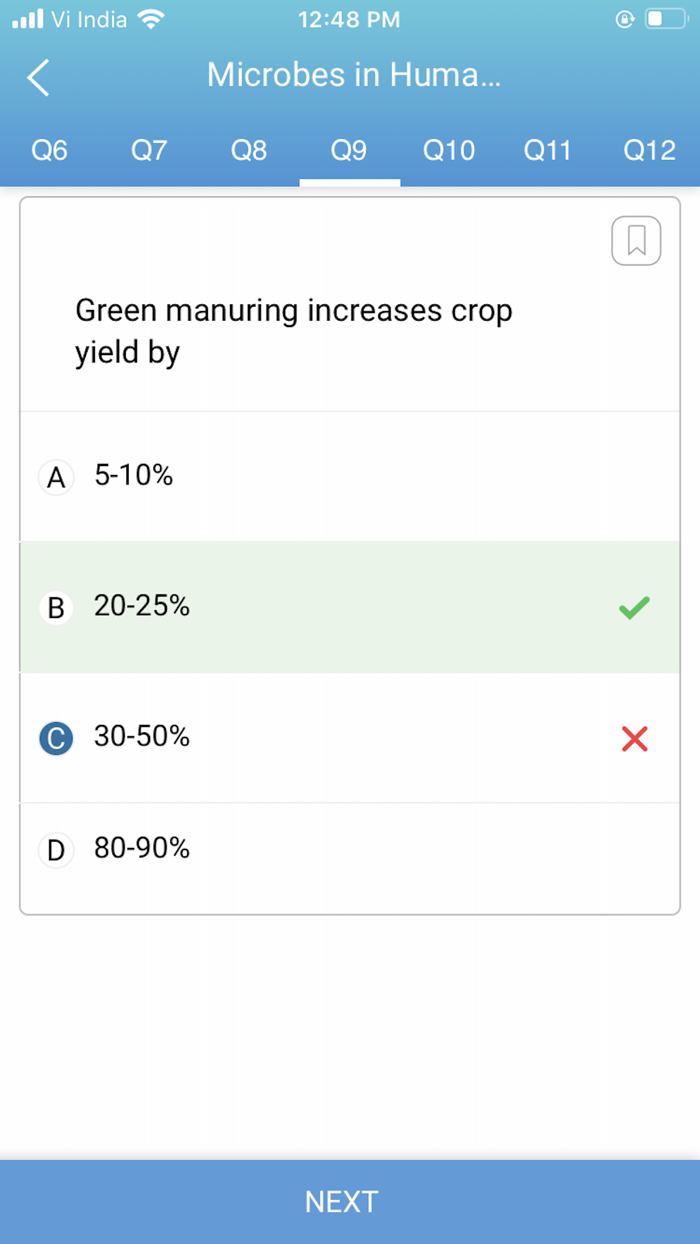Tap the green checkmark icon
700x1244 pixels.
[x=634, y=607]
